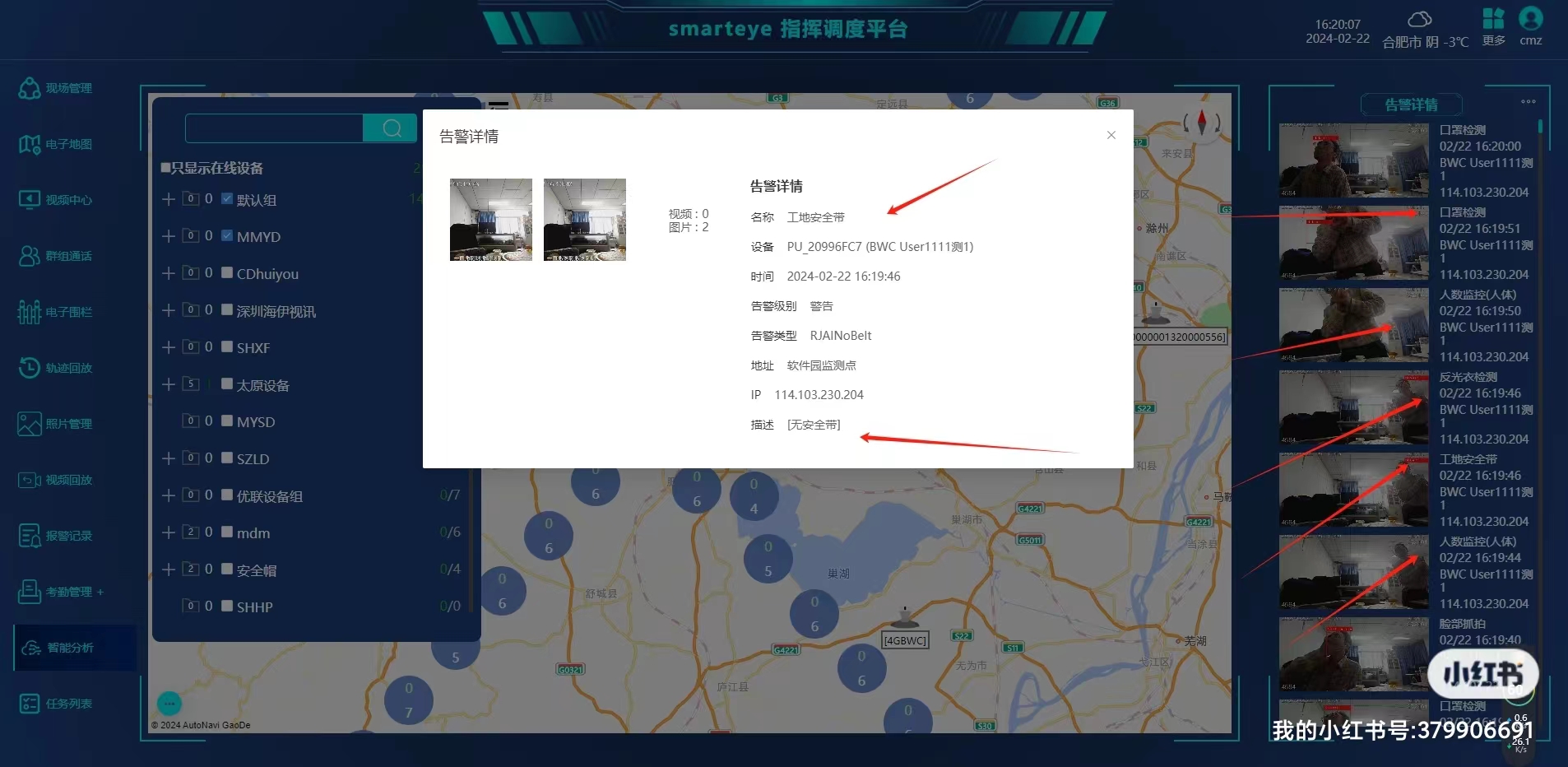
Task: Open the 视频回放 video replay icon
Action: click(30, 480)
